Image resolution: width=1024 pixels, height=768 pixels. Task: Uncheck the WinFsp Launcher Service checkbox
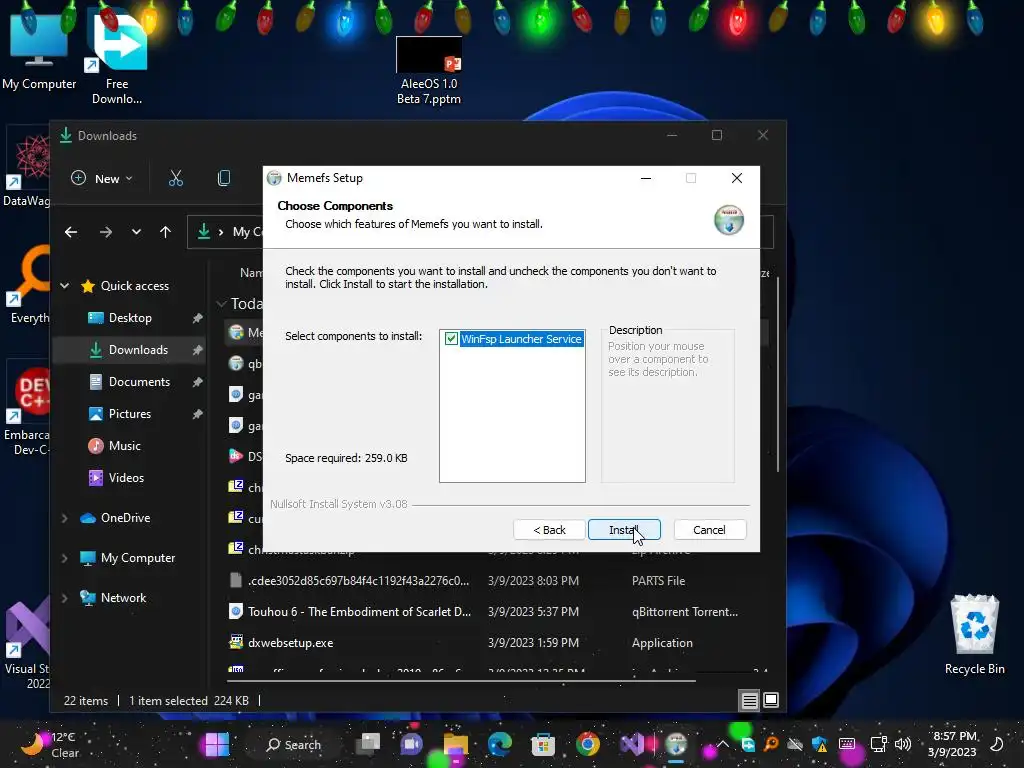click(x=451, y=338)
